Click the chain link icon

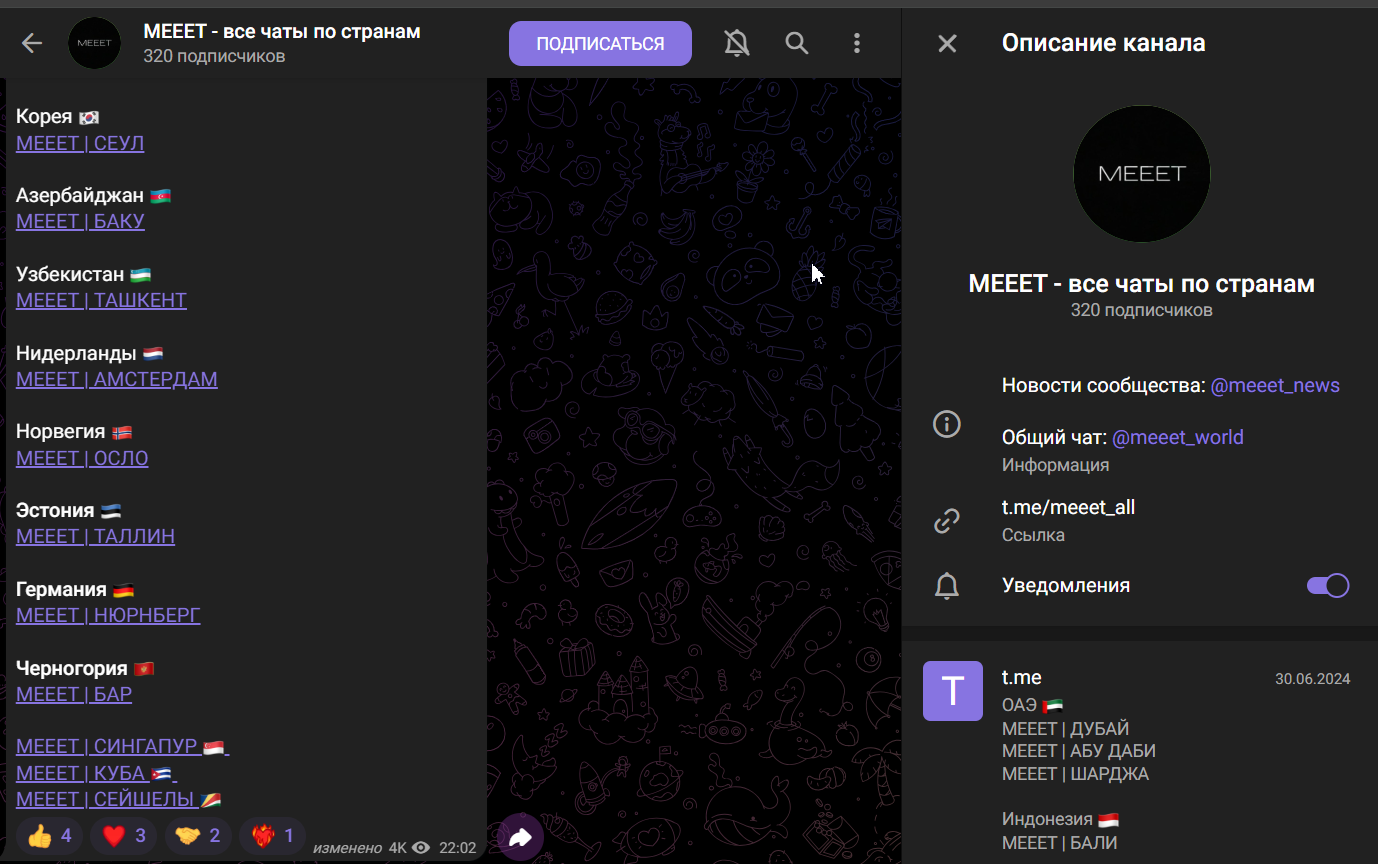click(x=946, y=520)
